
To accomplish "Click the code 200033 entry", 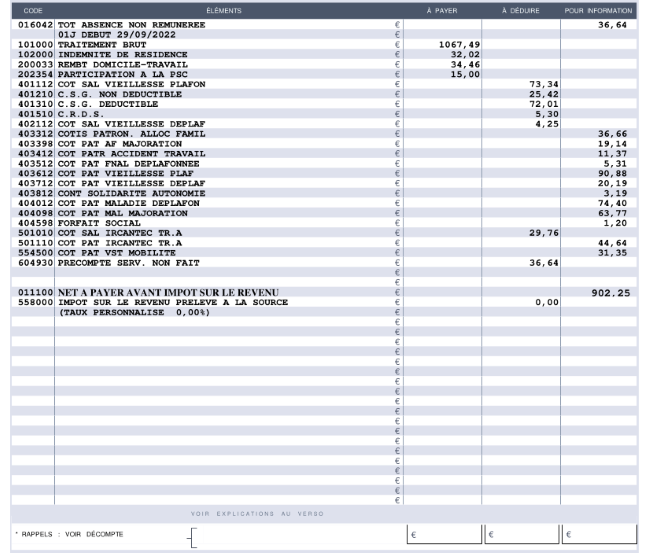I will 36,64.
